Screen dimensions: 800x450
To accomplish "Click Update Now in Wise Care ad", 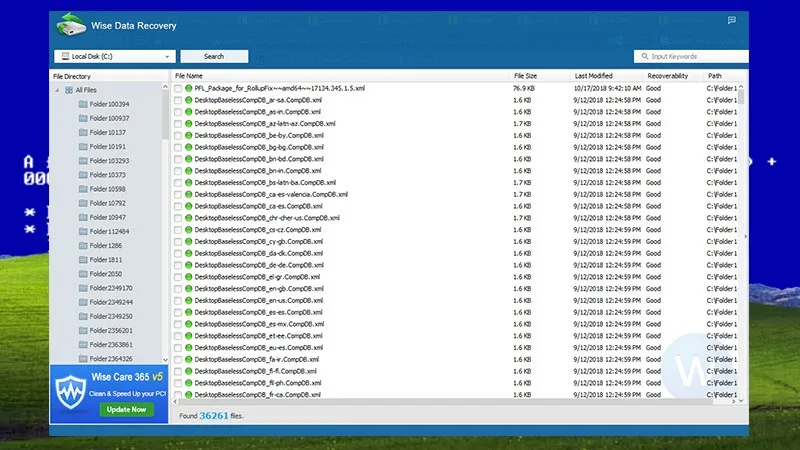I will 127,409.
